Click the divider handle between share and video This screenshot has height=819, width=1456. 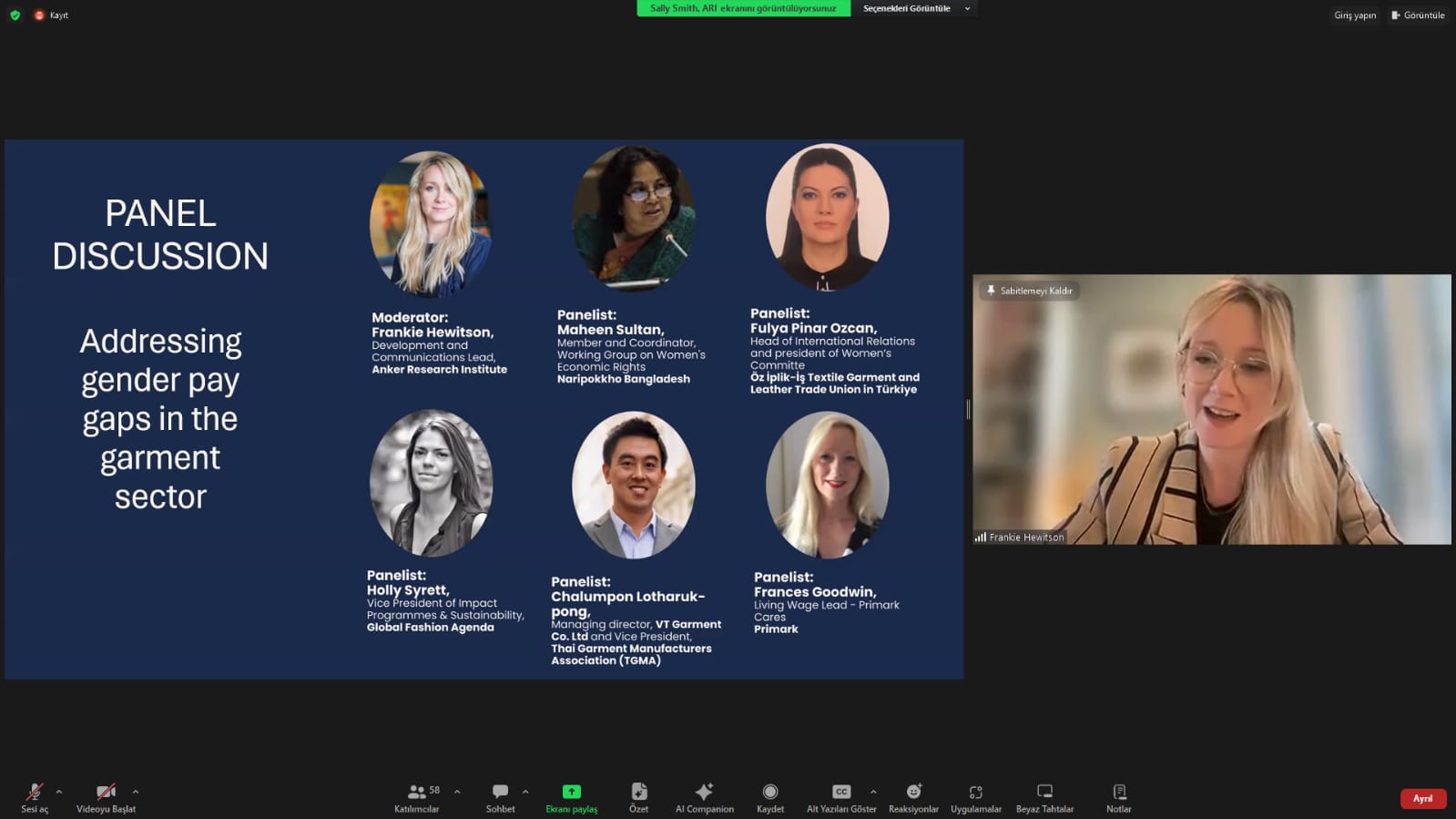[x=968, y=409]
